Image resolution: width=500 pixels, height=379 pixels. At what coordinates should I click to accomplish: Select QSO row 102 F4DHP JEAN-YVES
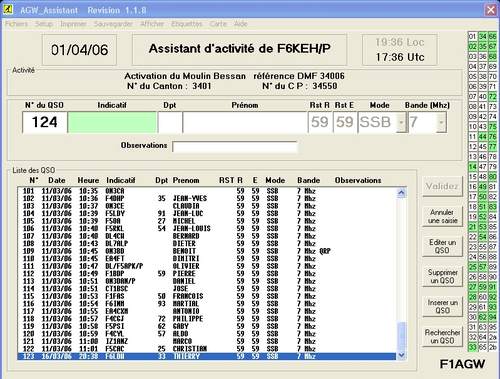click(207, 198)
